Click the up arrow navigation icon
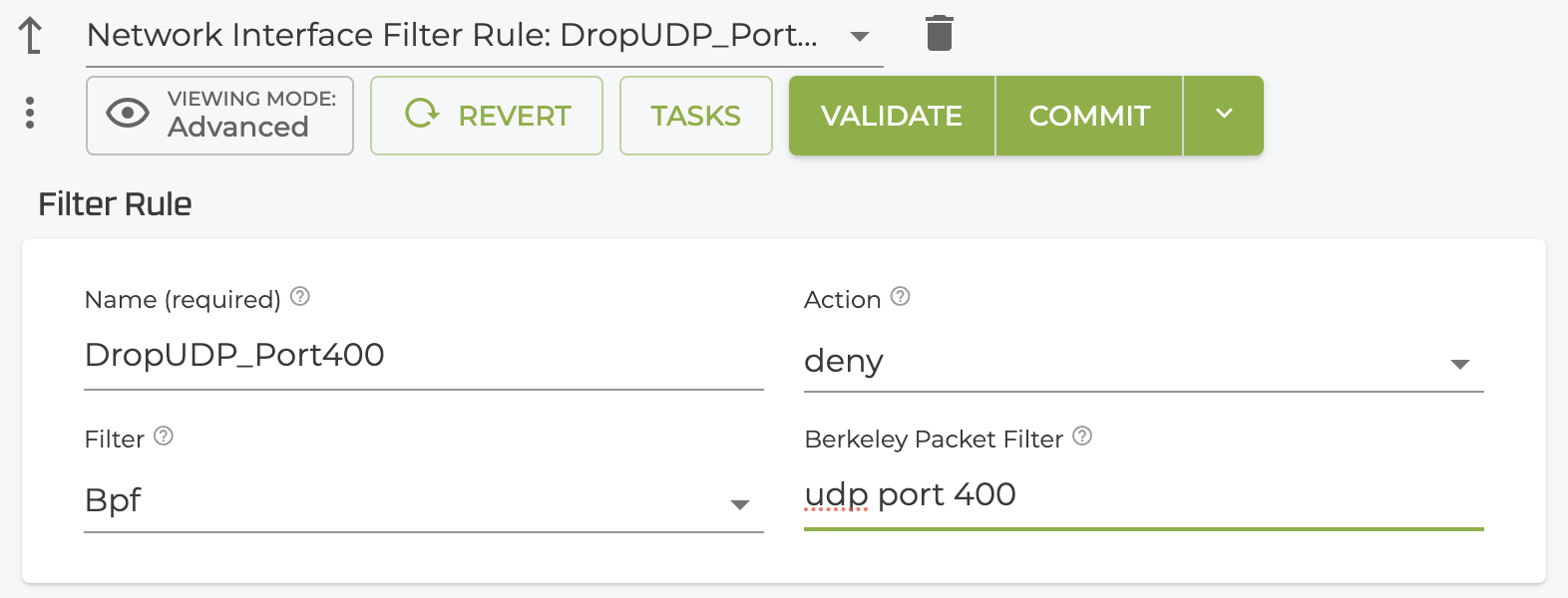This screenshot has height=598, width=1568. click(x=31, y=35)
